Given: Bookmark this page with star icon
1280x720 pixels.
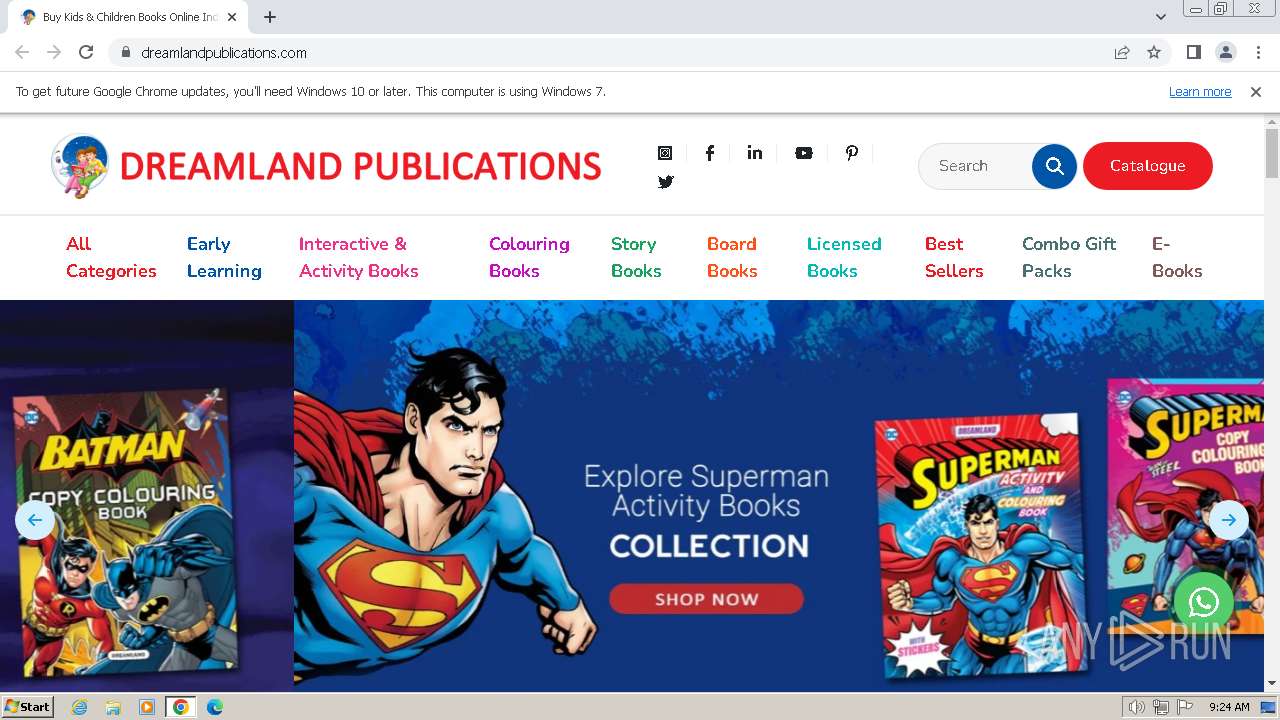Looking at the screenshot, I should (x=1154, y=52).
